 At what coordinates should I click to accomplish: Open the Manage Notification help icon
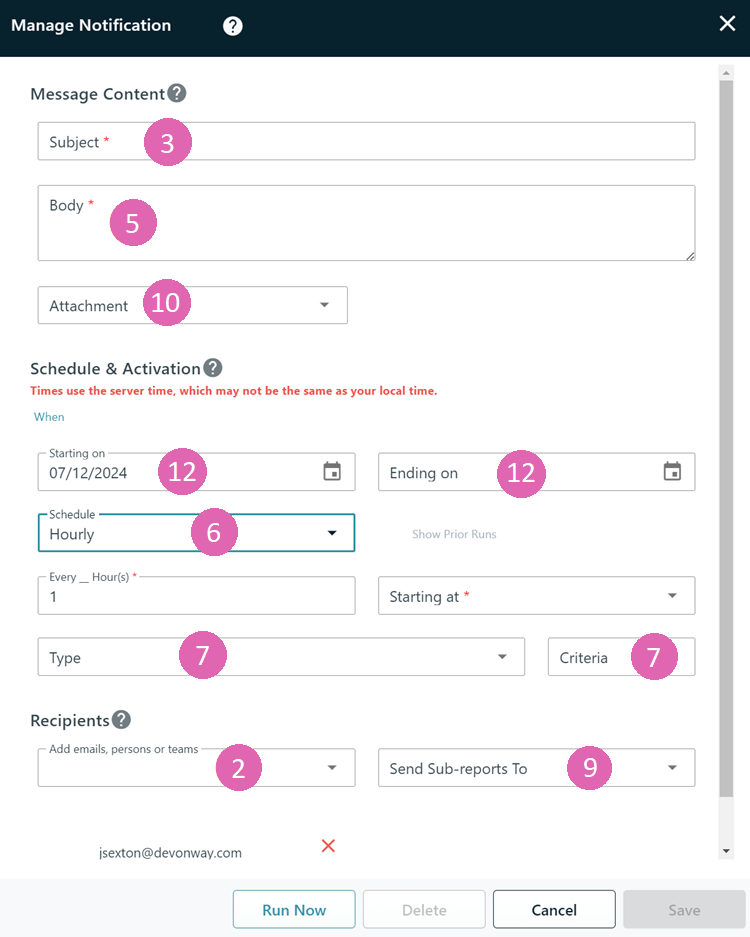[232, 26]
